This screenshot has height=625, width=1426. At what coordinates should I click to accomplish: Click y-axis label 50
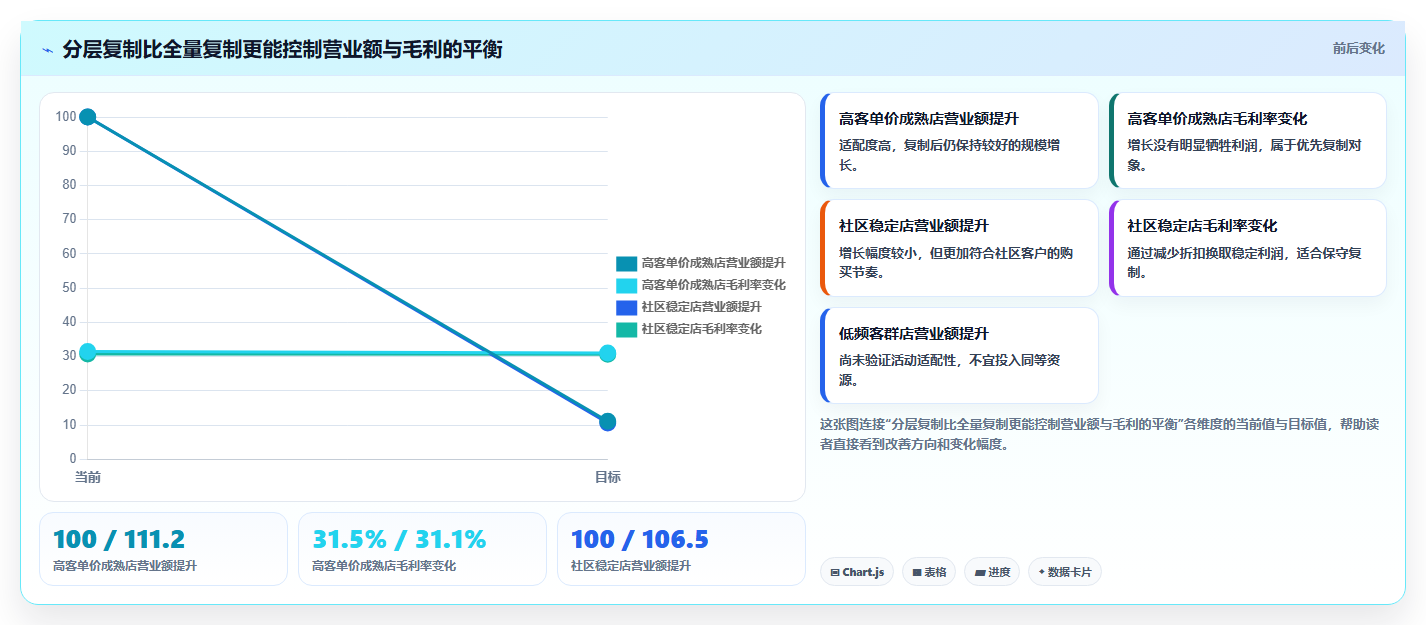[70, 288]
